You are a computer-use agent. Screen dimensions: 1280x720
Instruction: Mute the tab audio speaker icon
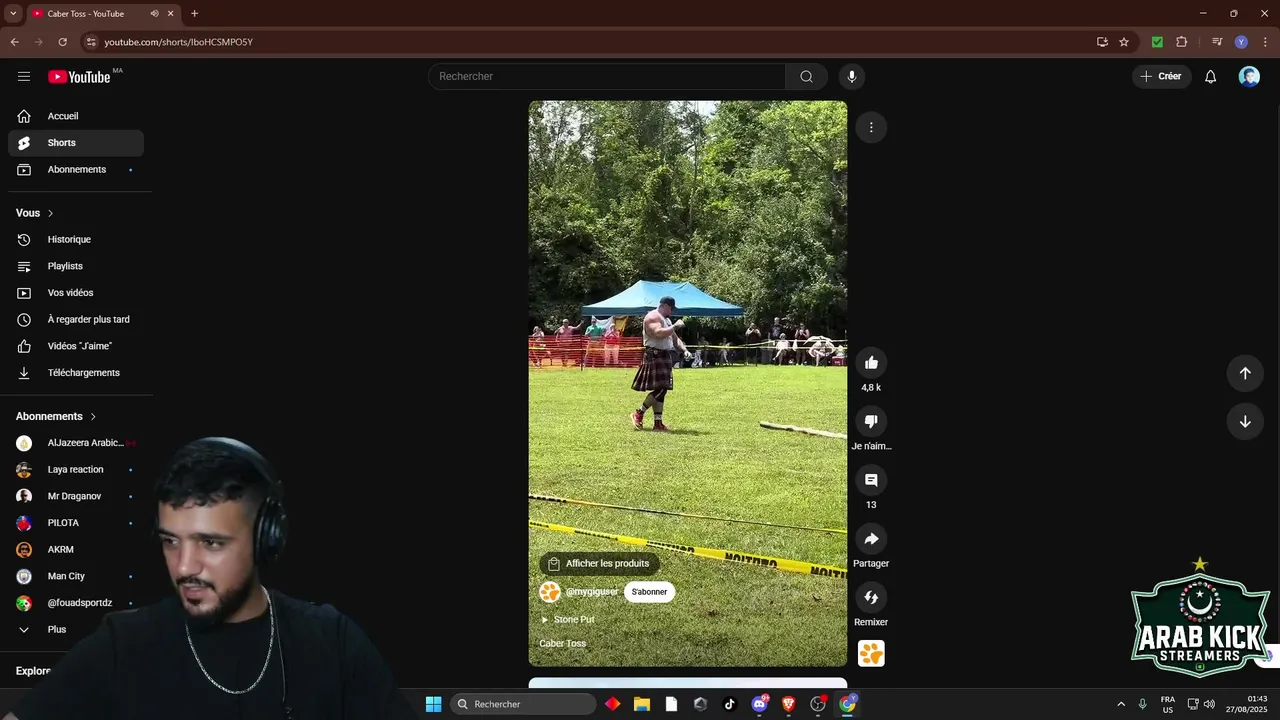(154, 14)
